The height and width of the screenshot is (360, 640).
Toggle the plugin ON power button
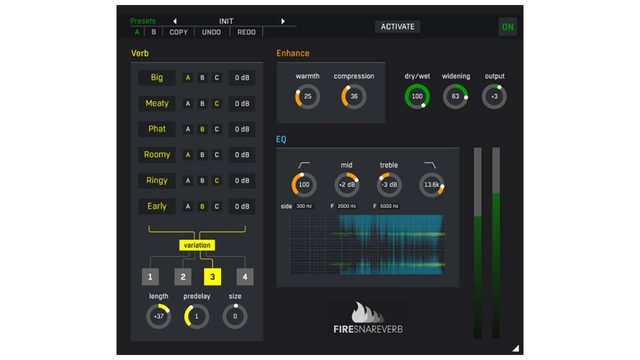508,27
